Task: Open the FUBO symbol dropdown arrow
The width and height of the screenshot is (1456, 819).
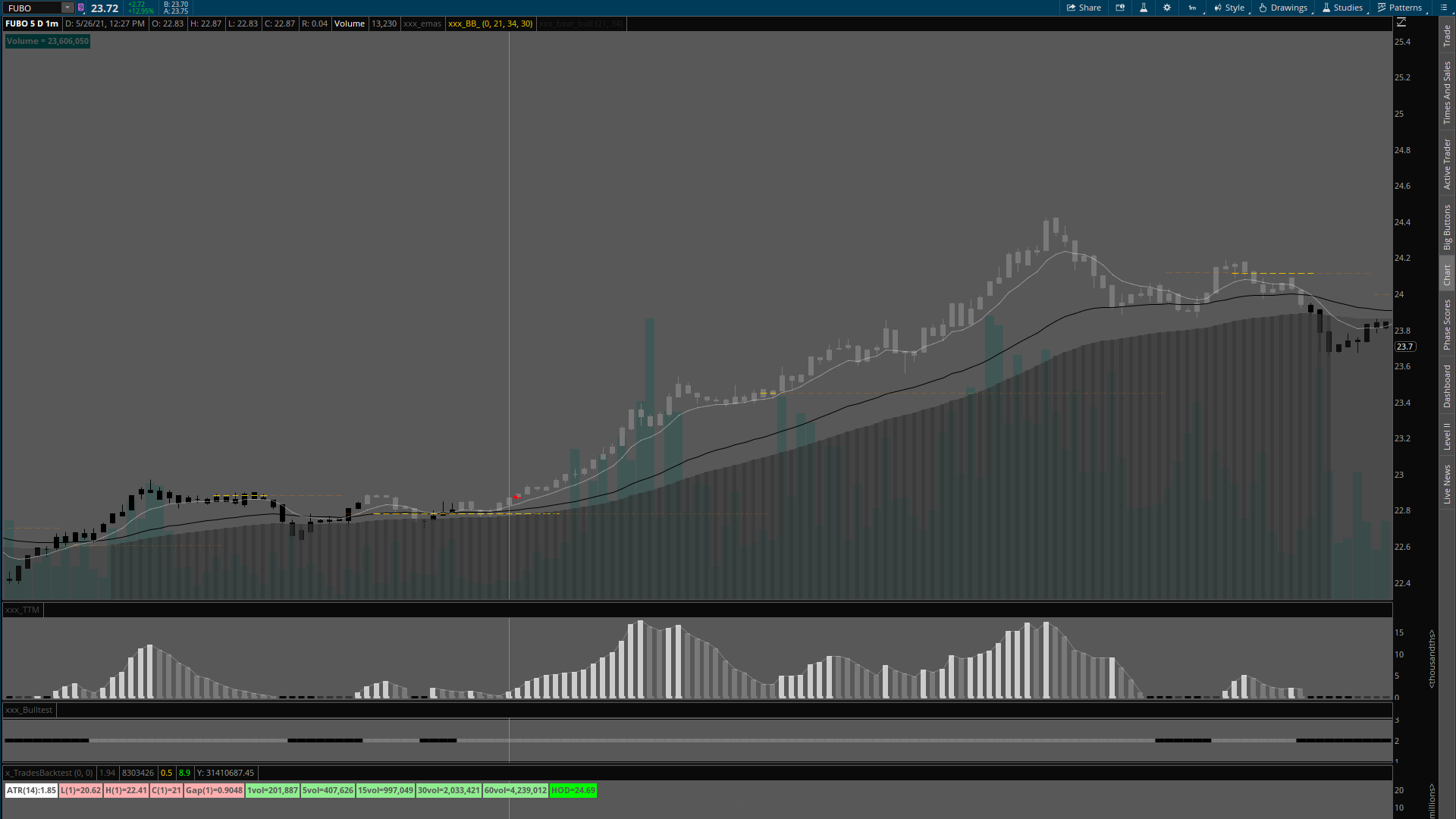Action: pyautogui.click(x=67, y=8)
